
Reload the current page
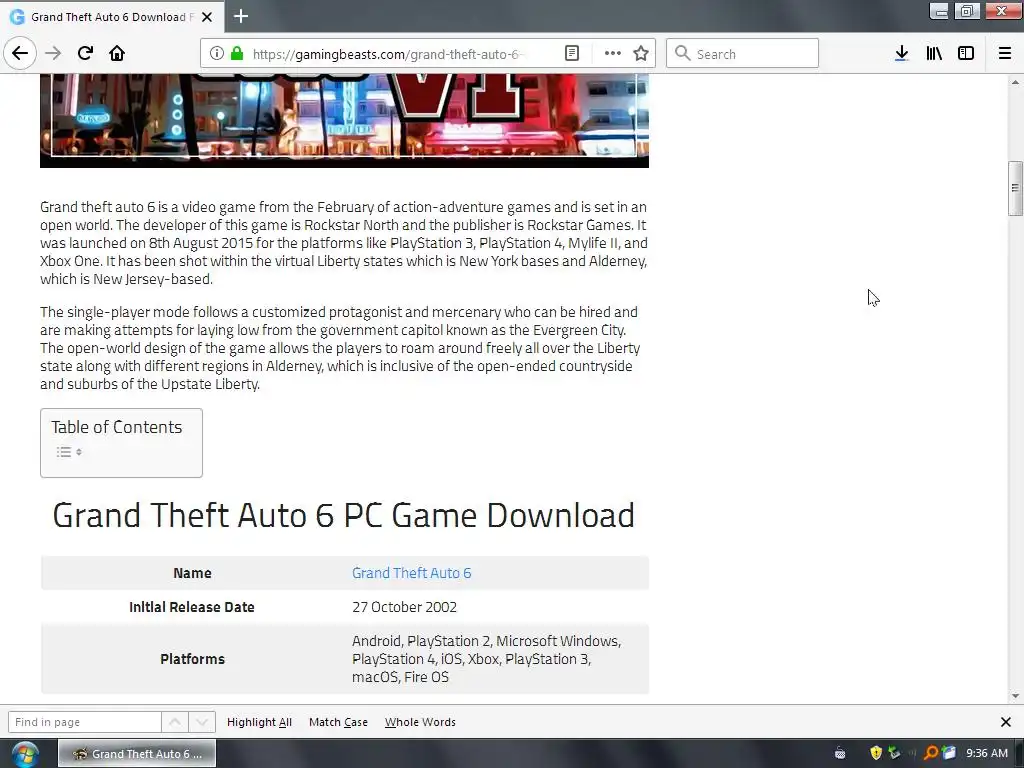click(x=85, y=53)
